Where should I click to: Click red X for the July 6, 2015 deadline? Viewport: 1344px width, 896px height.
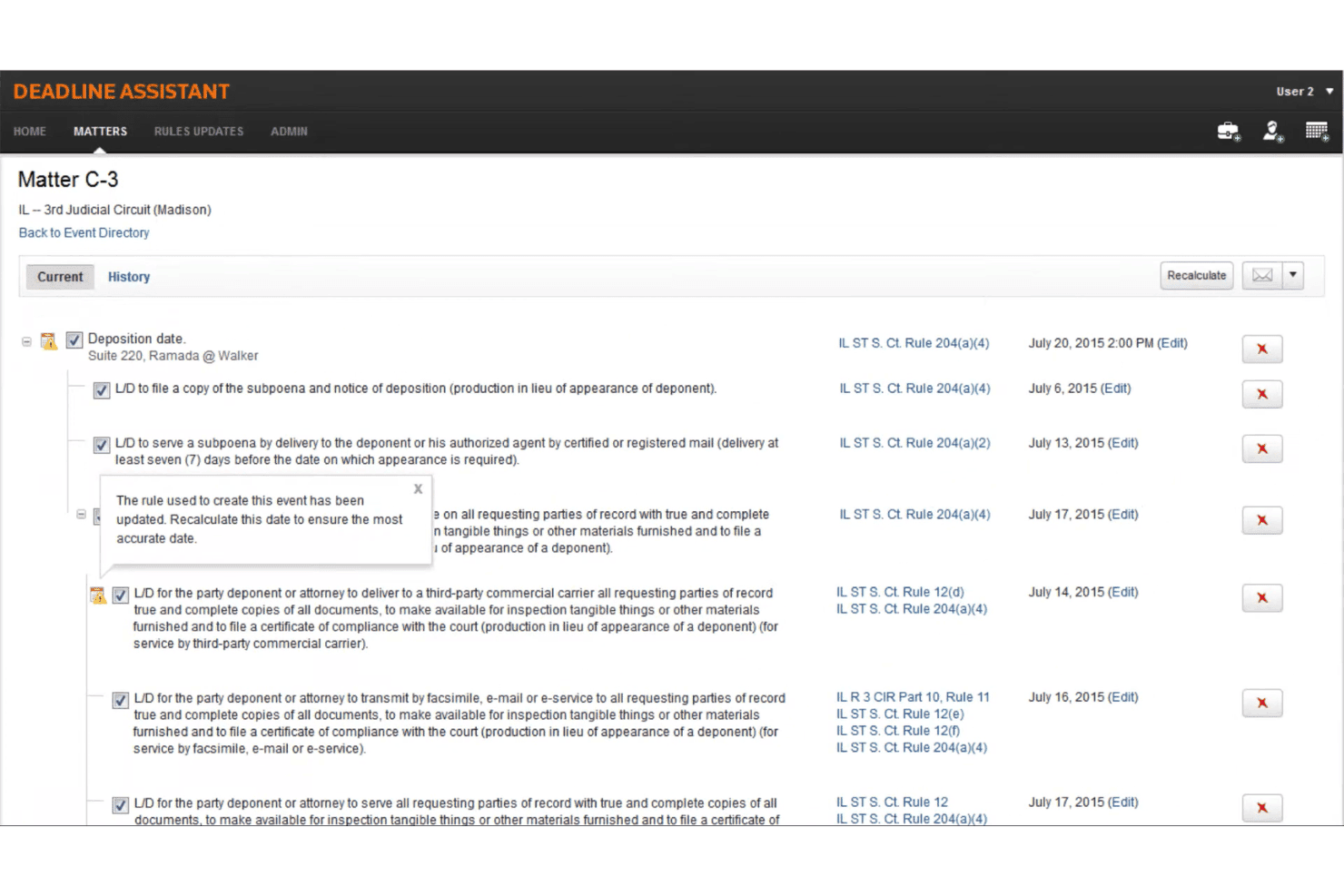coord(1262,394)
